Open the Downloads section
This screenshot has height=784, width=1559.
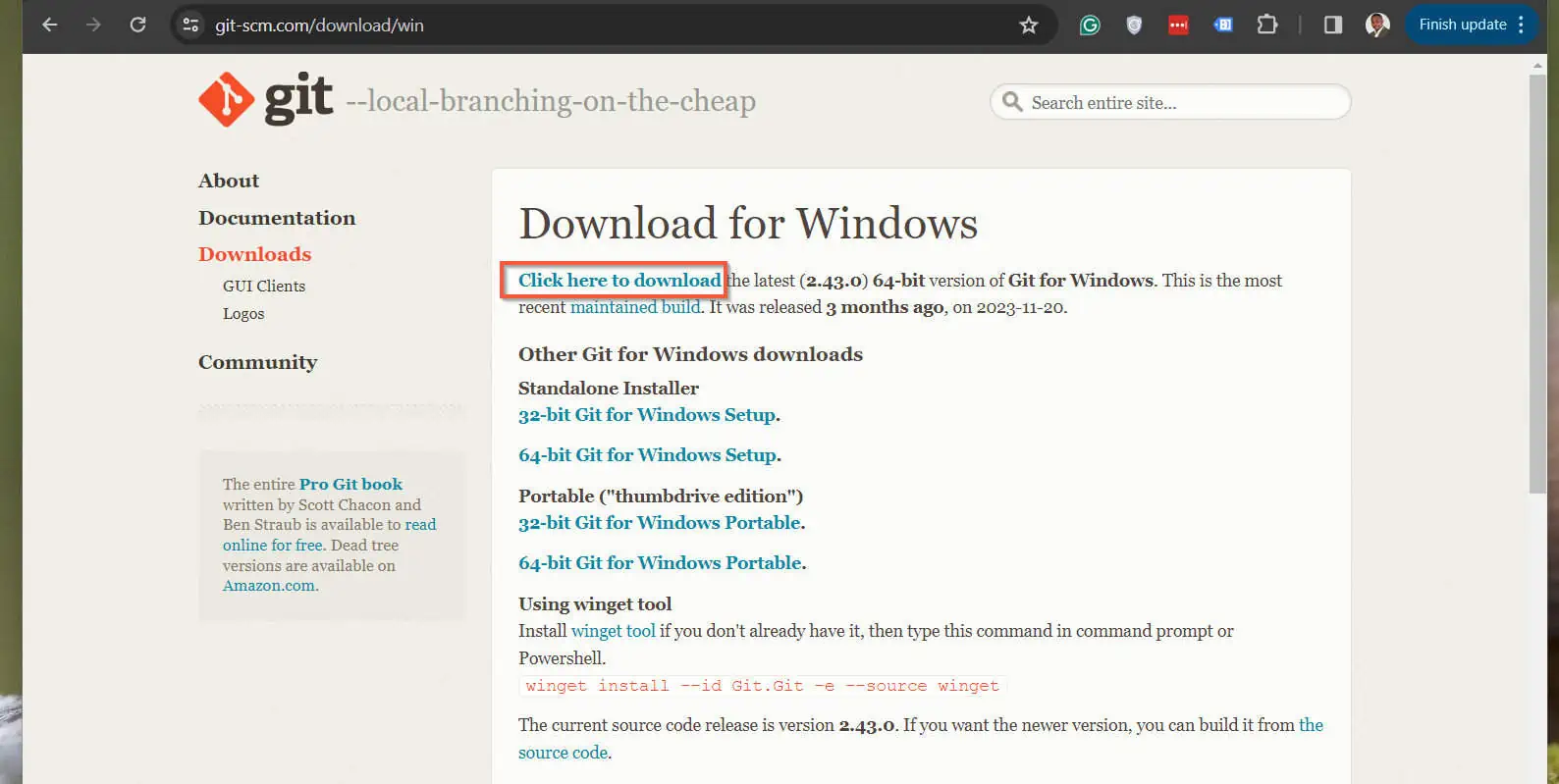(254, 254)
